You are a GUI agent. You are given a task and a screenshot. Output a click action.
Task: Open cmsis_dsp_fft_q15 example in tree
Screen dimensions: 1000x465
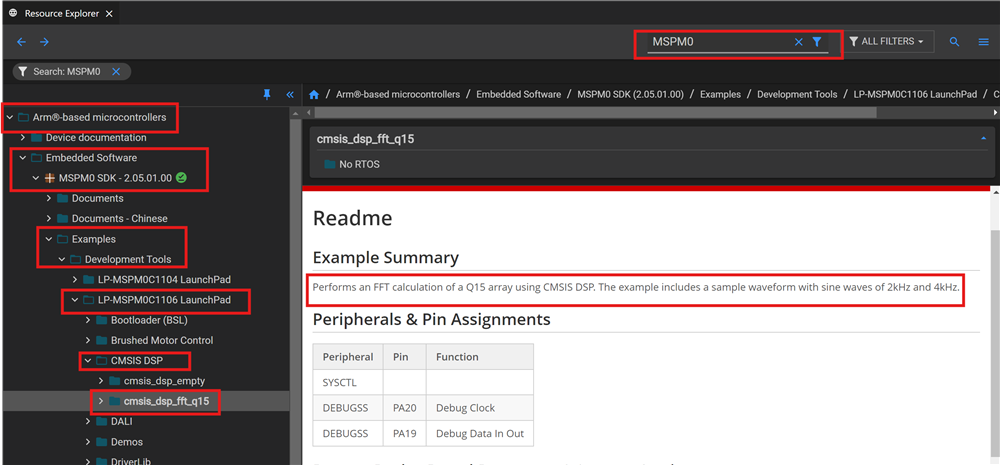pyautogui.click(x=167, y=401)
